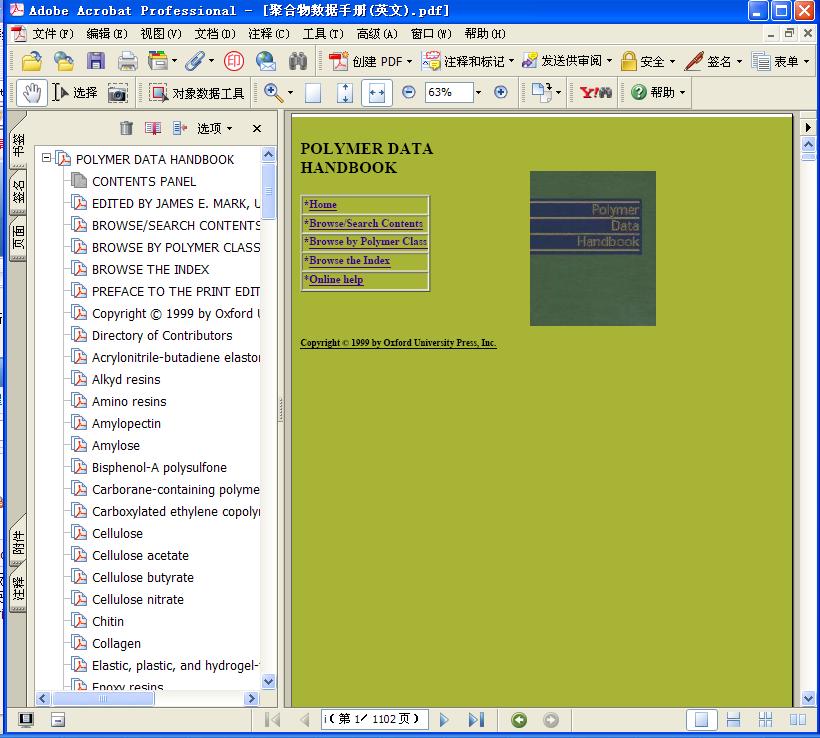
Task: Expand the 发送供审阅 dropdown
Action: (x=609, y=61)
